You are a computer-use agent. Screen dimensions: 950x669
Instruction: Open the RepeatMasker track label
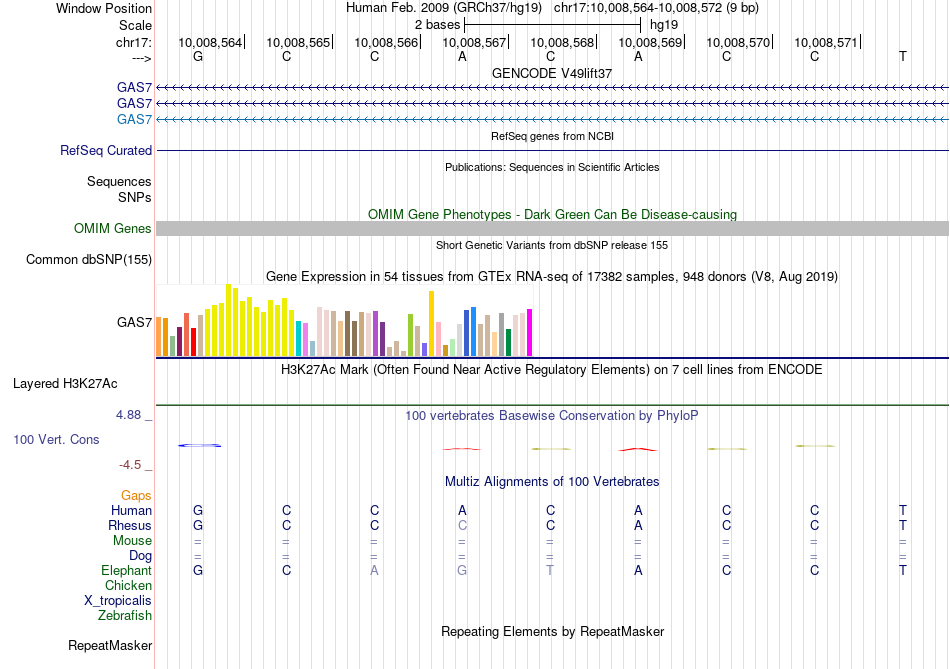click(x=110, y=645)
